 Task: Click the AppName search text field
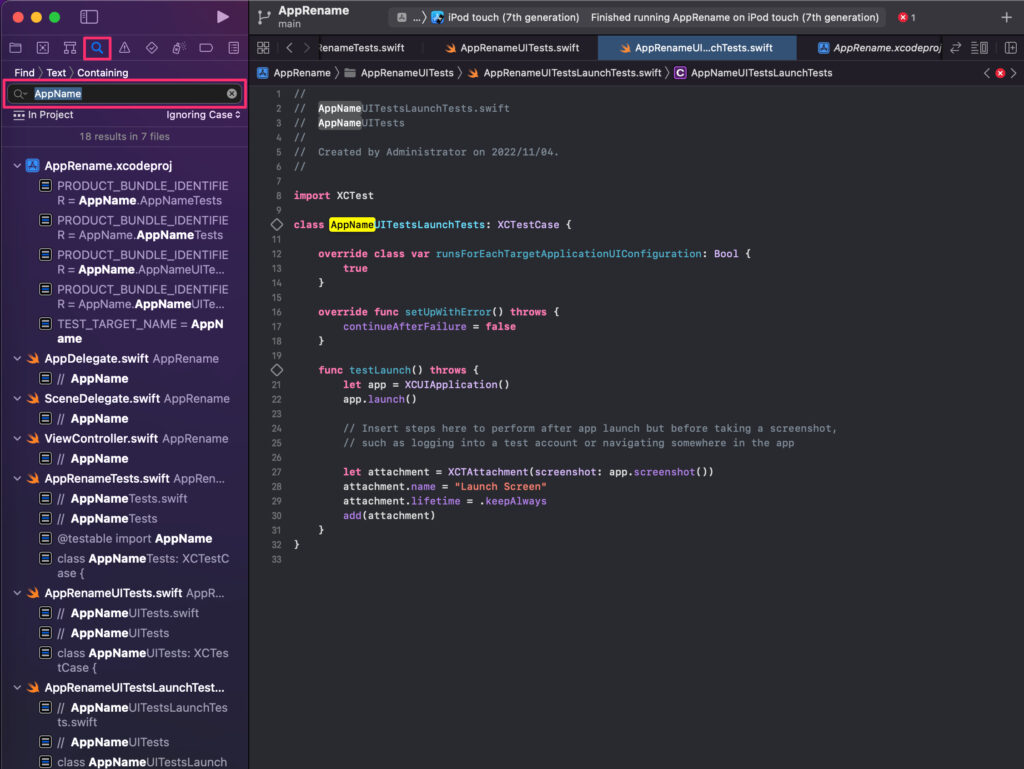coord(127,94)
